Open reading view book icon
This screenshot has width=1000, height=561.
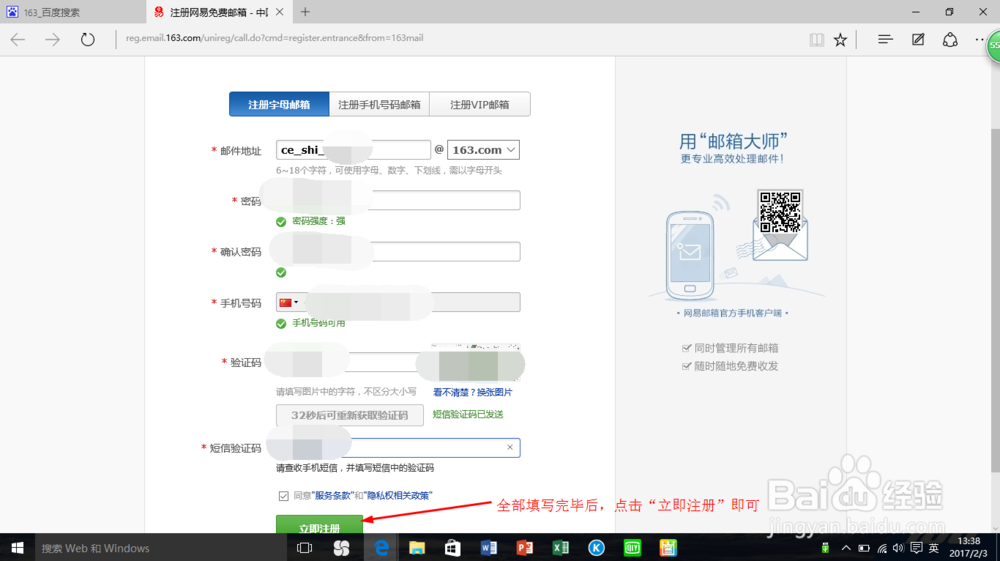click(x=816, y=40)
